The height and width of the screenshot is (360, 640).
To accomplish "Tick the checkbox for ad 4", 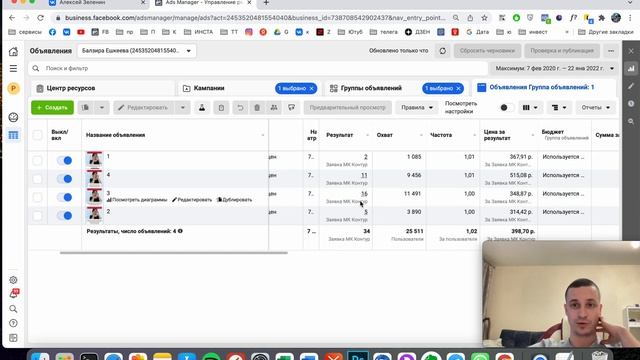I will pos(37,179).
